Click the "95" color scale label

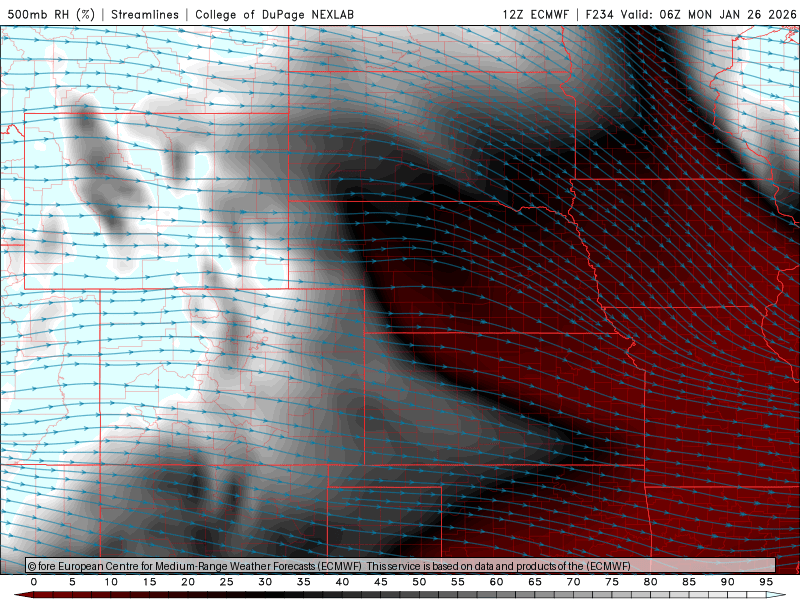click(x=766, y=582)
